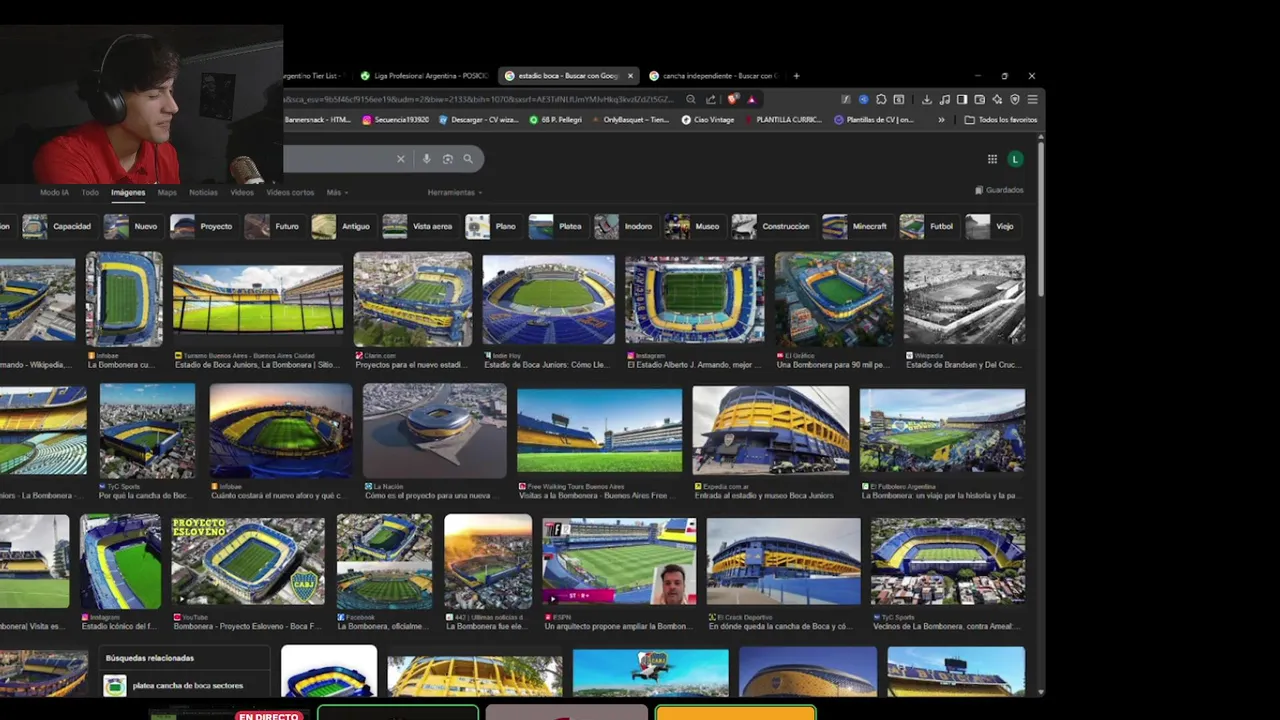
Task: Select the 'Noticias' search tab
Action: [x=203, y=192]
